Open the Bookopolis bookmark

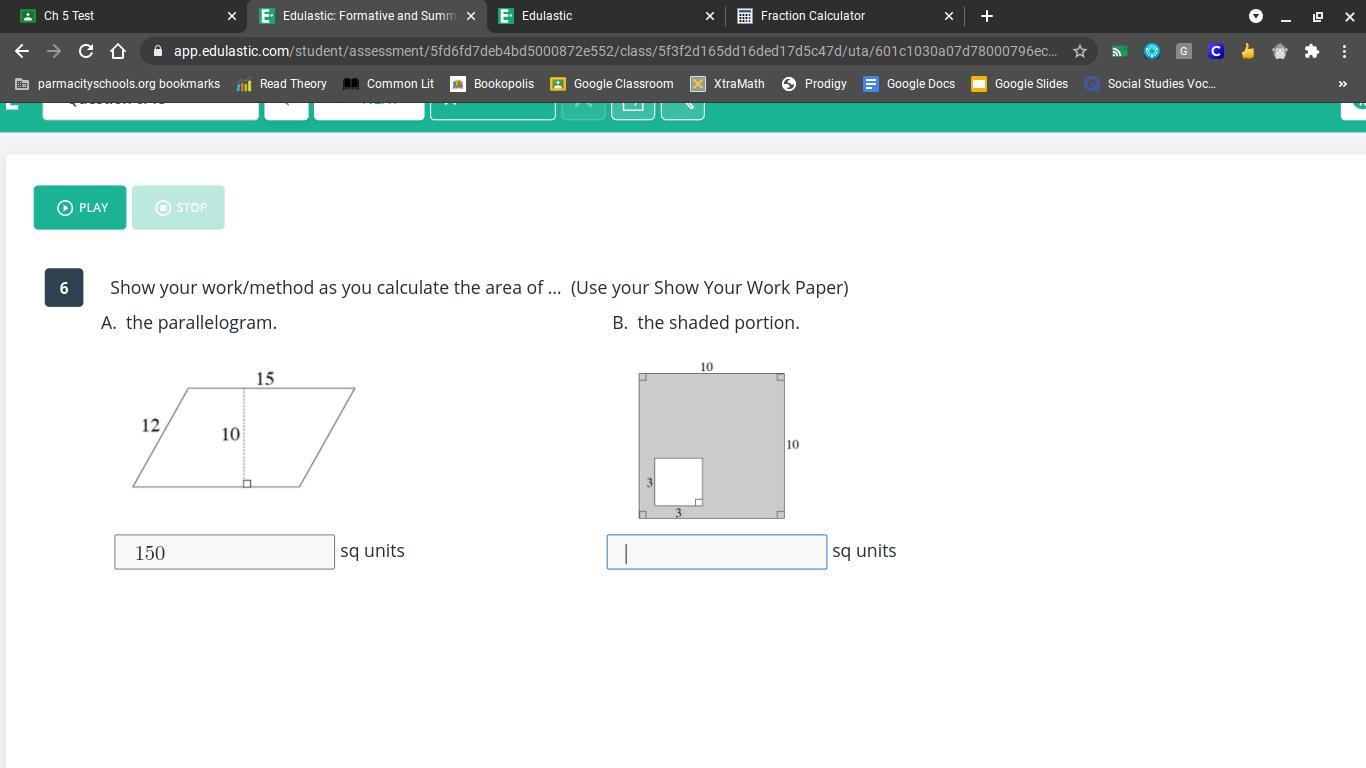493,84
